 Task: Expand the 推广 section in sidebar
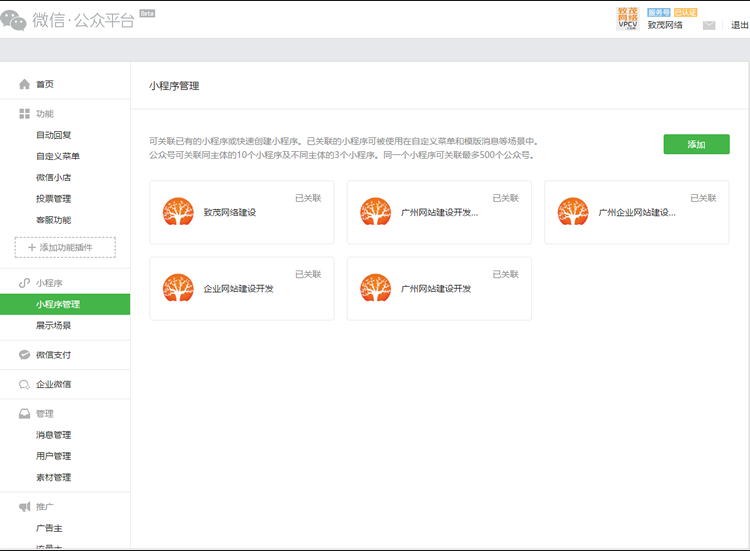click(x=44, y=507)
